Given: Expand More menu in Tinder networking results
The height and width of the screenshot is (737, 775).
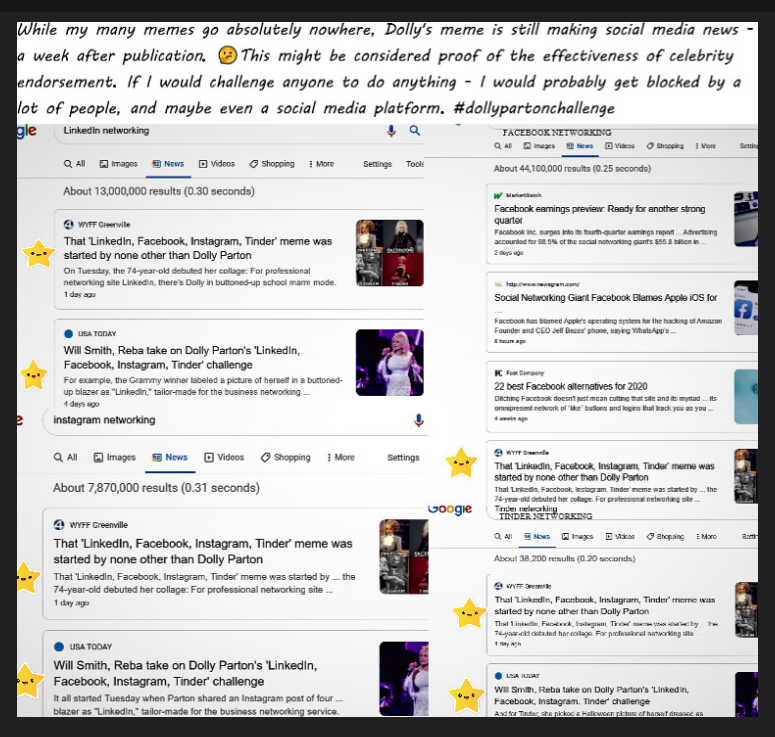Looking at the screenshot, I should point(706,536).
